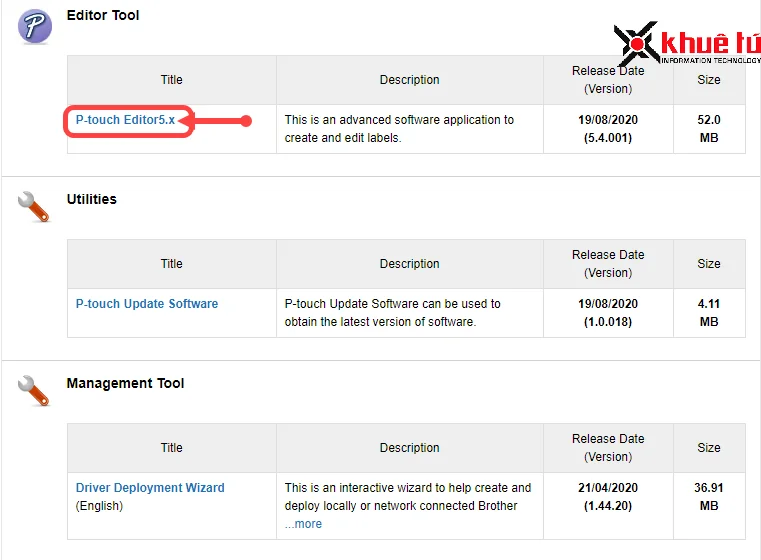This screenshot has width=761, height=560.
Task: Click the red arrow pointing at P-touch Editor5.x
Action: [220, 121]
